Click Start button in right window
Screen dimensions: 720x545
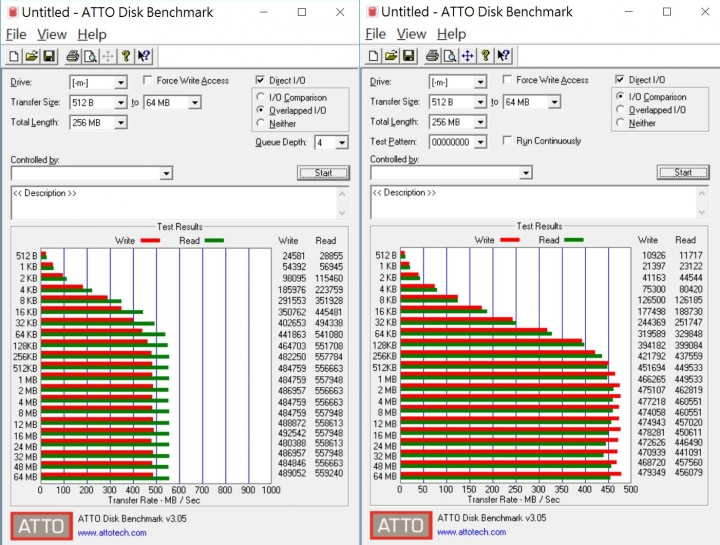[683, 173]
